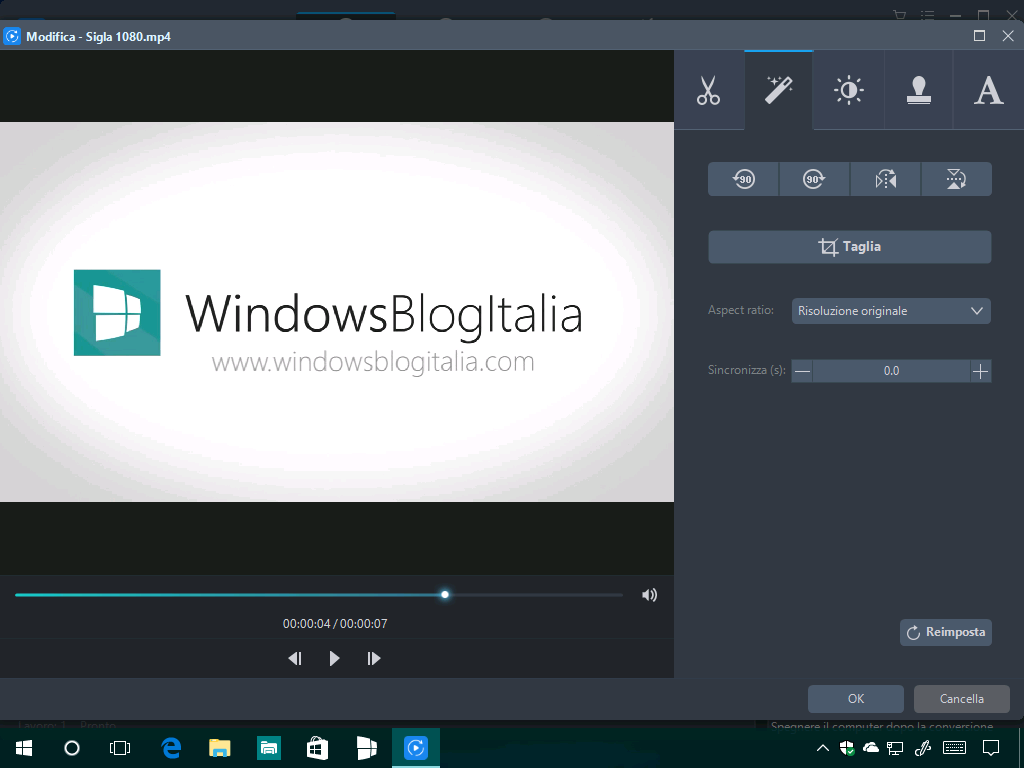
Task: Open File Explorer from taskbar
Action: coord(220,748)
